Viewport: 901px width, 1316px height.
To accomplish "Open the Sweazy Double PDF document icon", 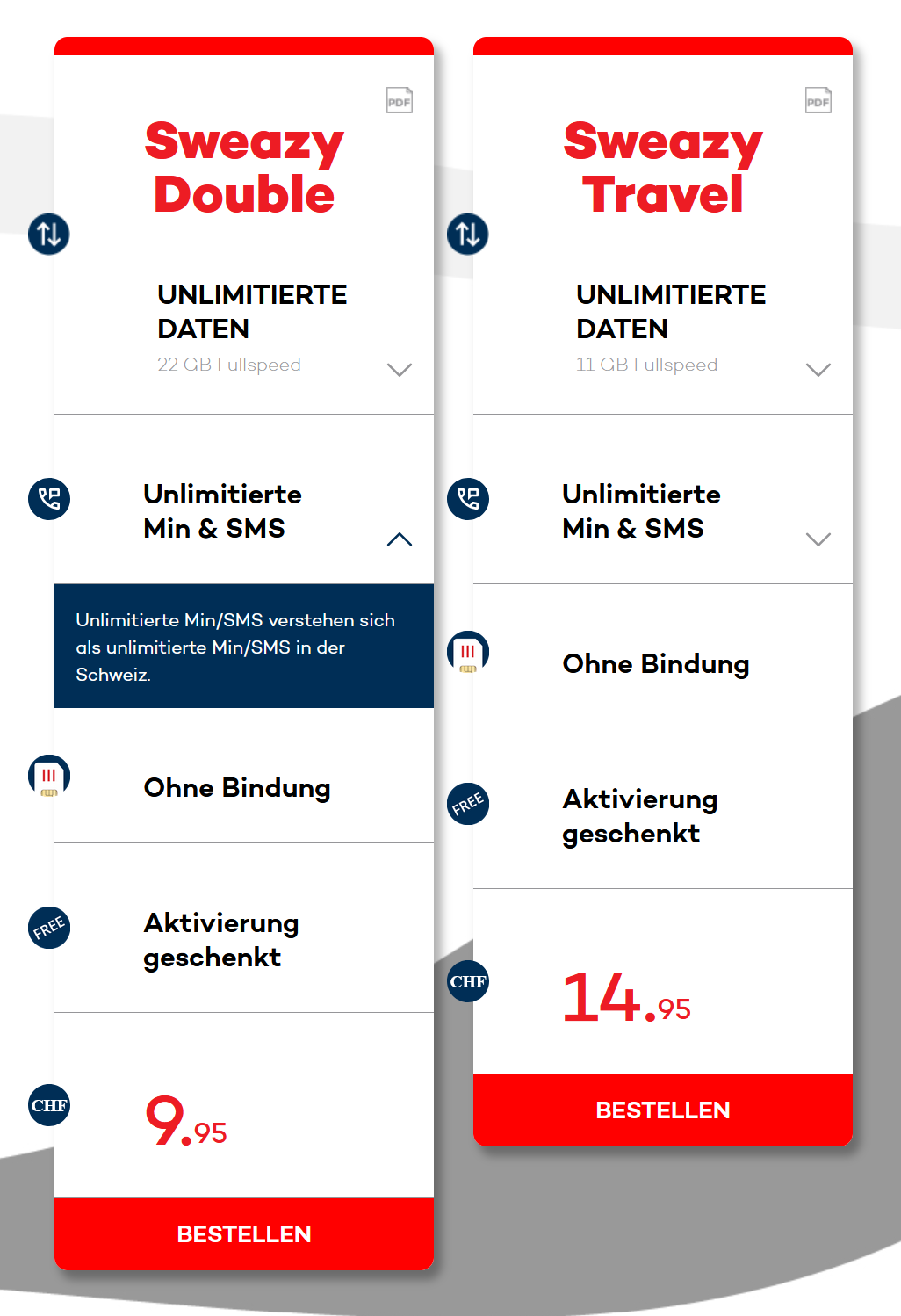I will [x=400, y=100].
